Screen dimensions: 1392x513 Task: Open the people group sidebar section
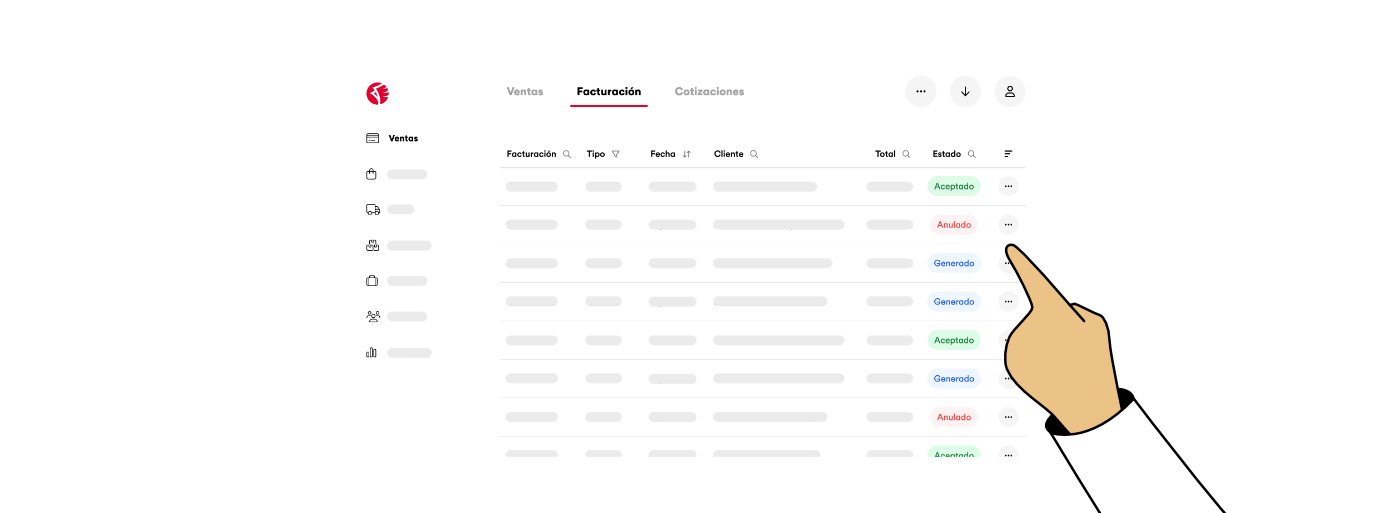click(x=372, y=316)
